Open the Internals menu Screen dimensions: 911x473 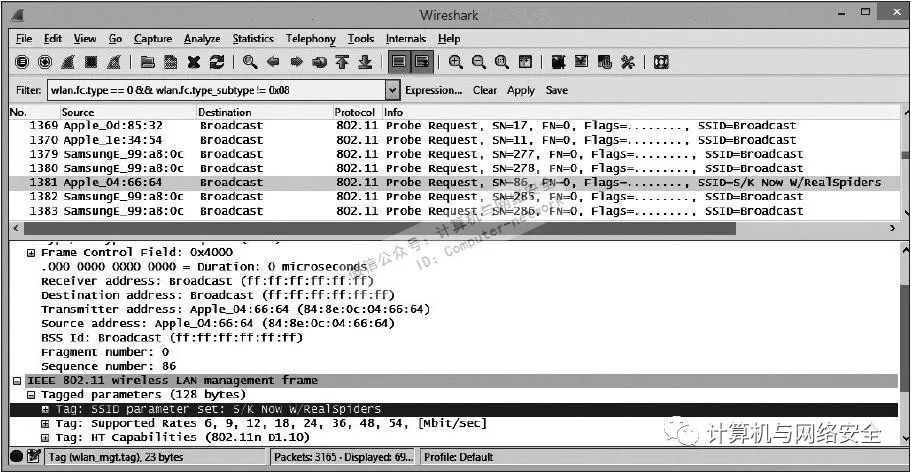point(406,38)
